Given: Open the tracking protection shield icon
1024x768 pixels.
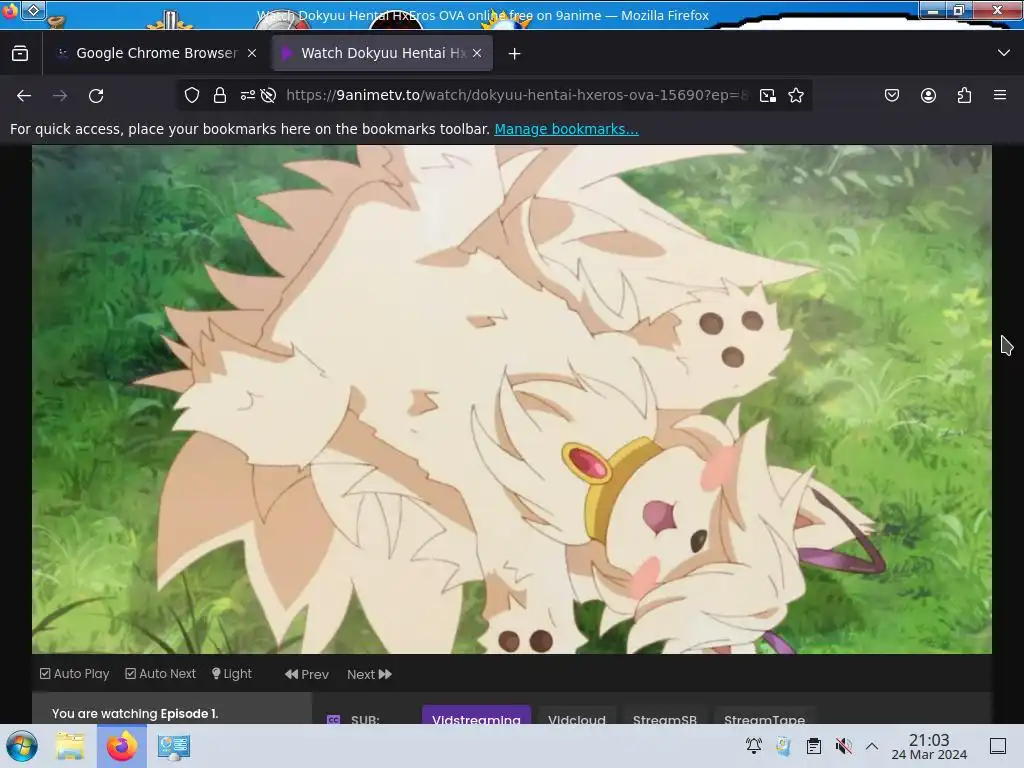Looking at the screenshot, I should (191, 95).
